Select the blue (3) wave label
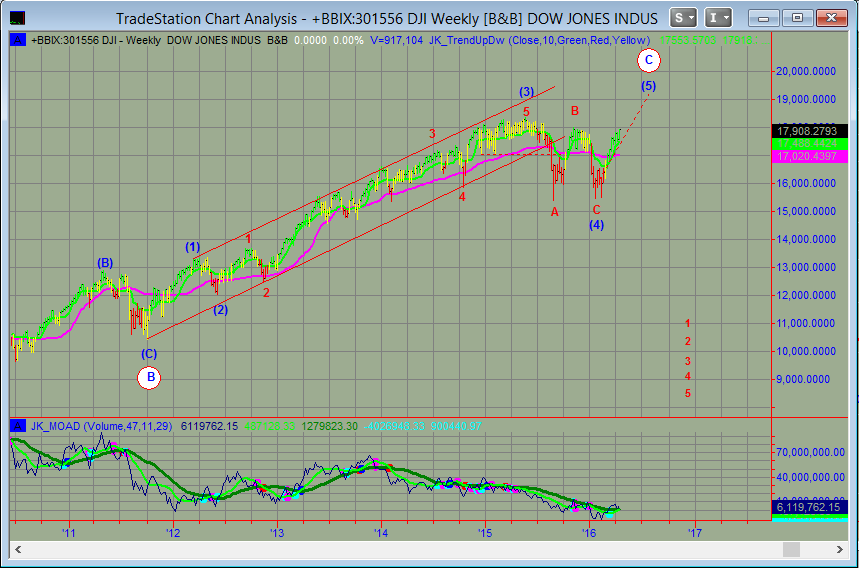Screen dimensions: 859x568 pos(526,91)
